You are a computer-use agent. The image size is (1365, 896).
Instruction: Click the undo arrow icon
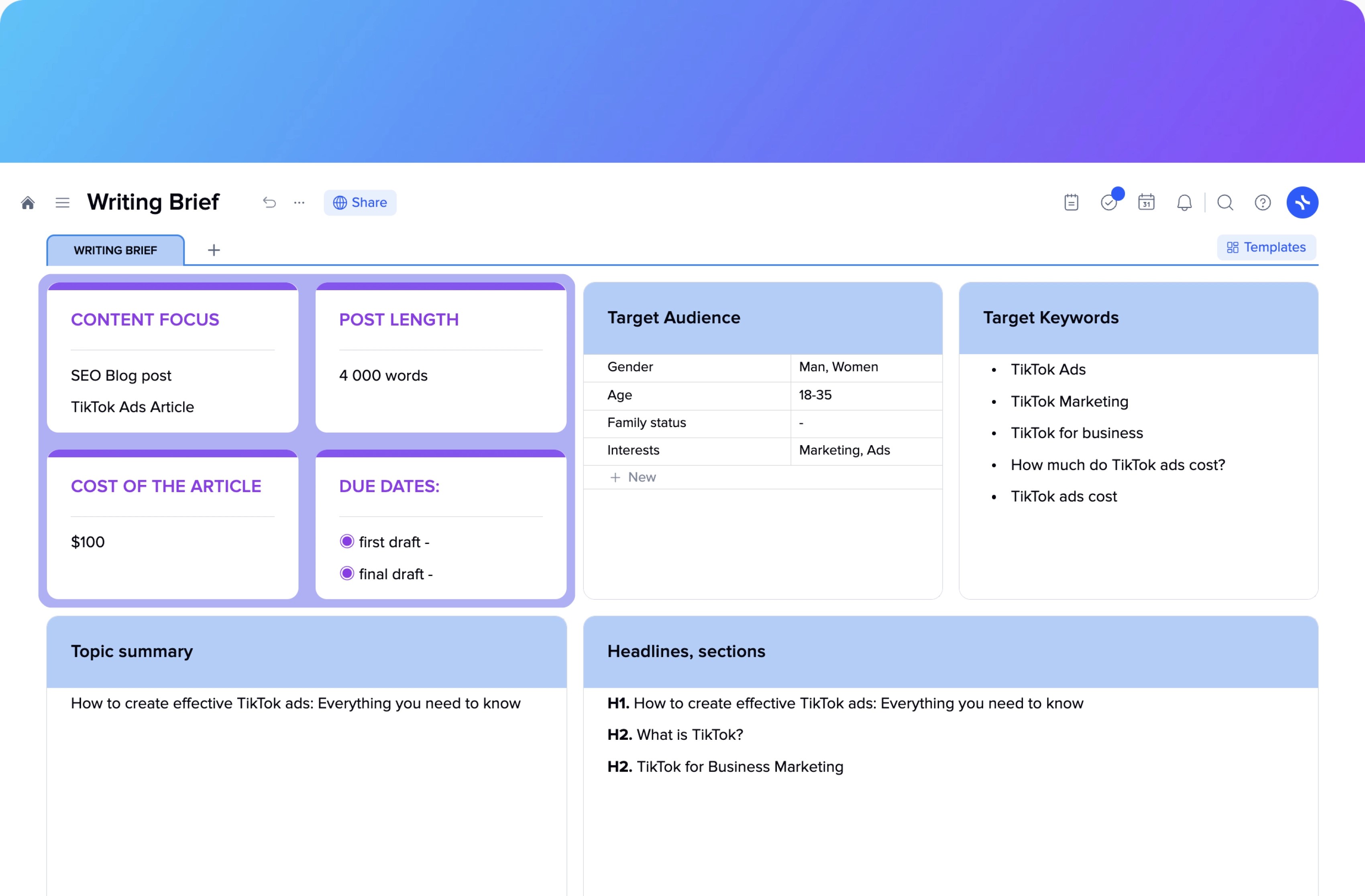pyautogui.click(x=269, y=202)
